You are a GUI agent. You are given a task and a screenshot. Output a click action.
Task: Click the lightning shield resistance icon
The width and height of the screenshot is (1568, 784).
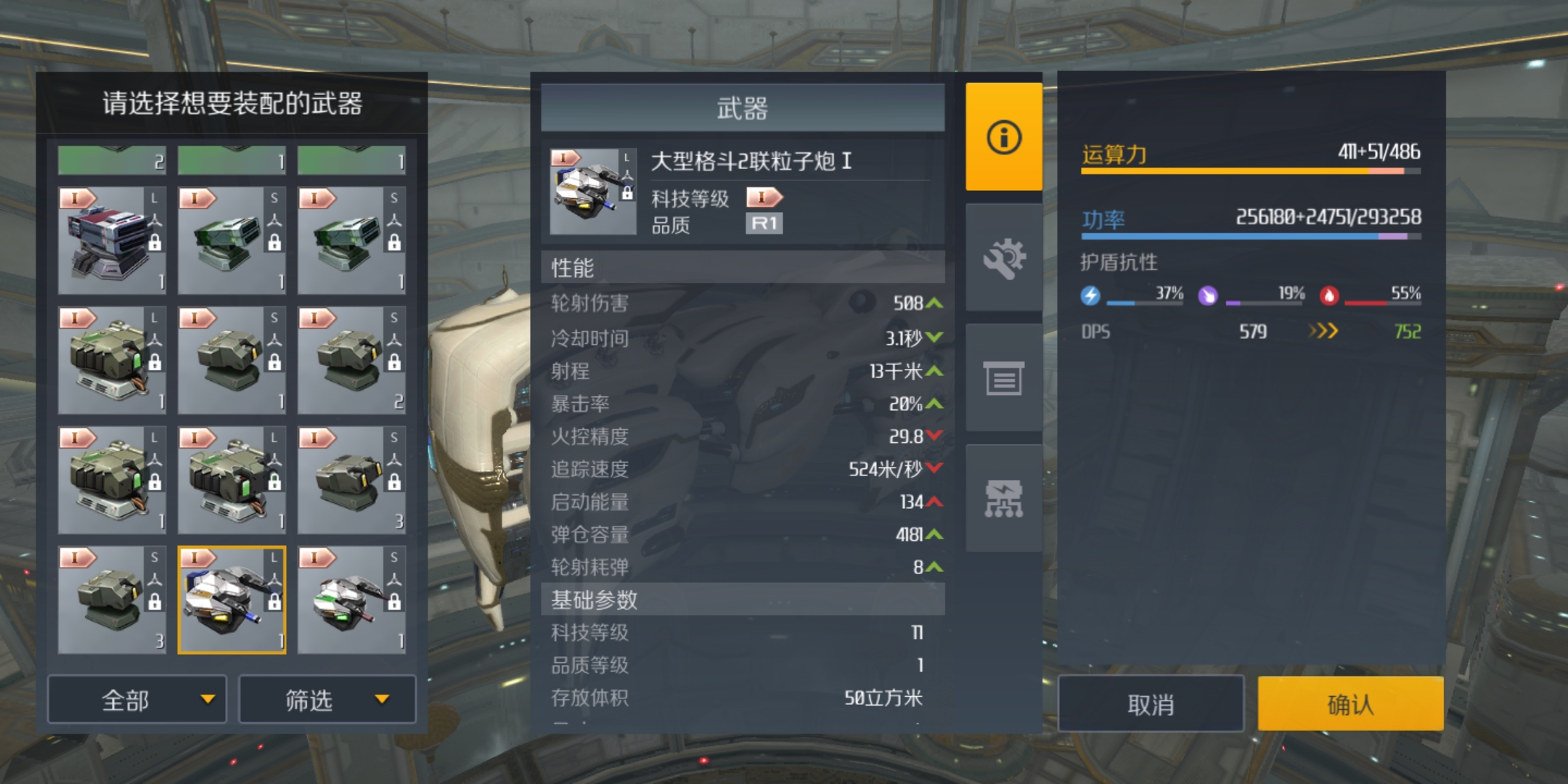(x=1090, y=295)
